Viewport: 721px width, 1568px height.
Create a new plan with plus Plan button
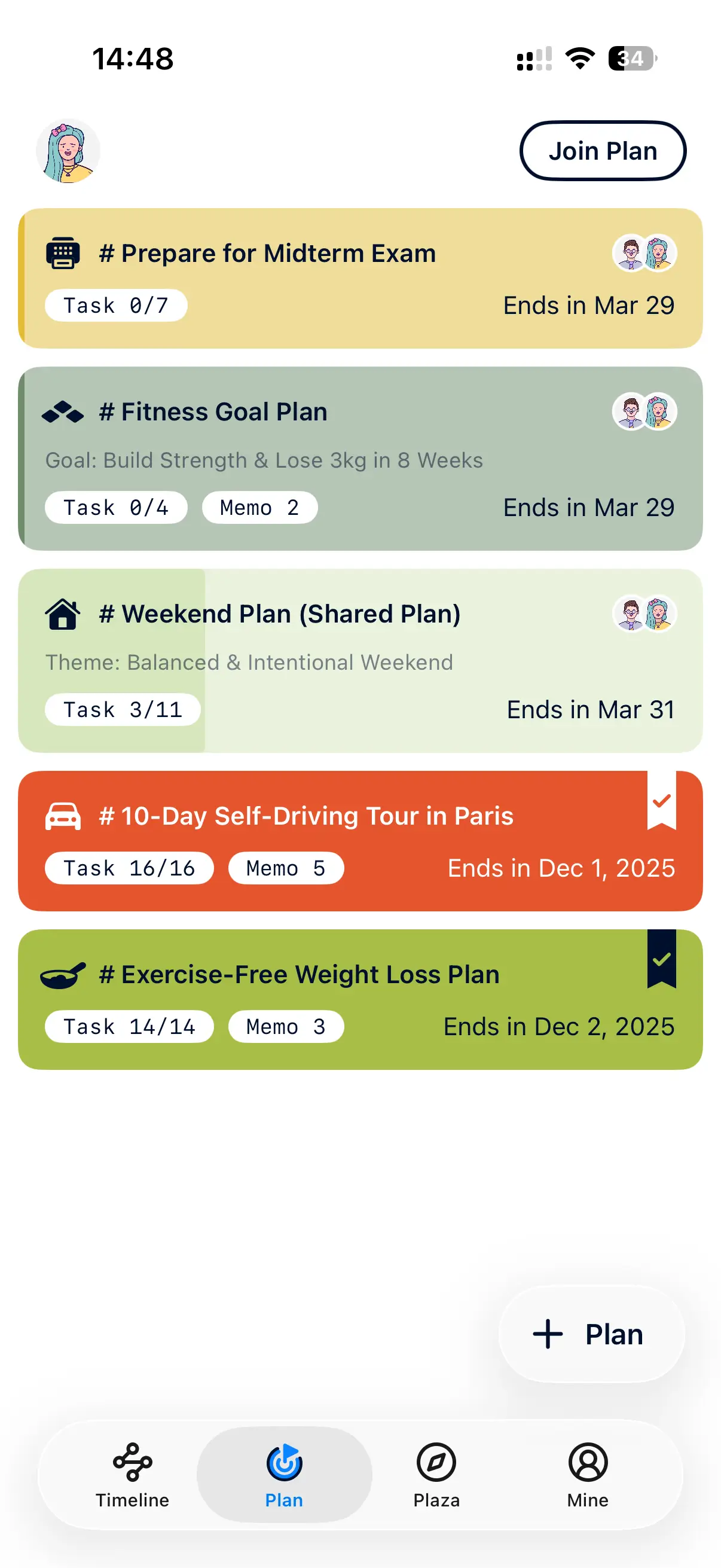coord(591,1334)
